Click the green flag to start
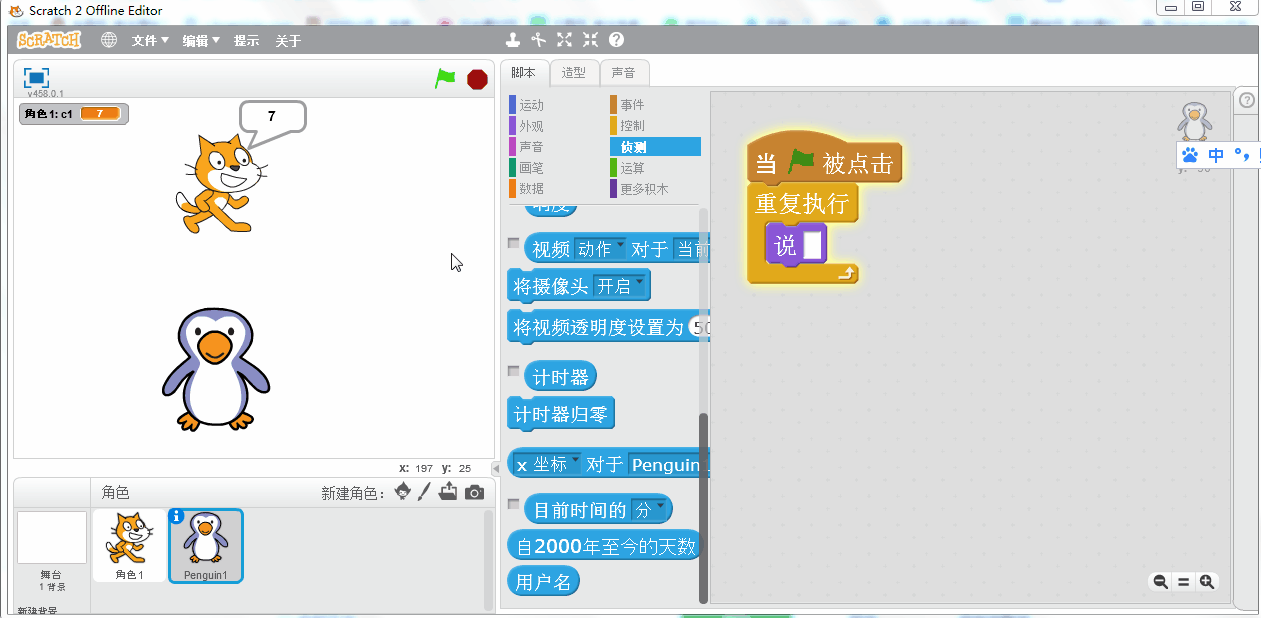The height and width of the screenshot is (618, 1261). pos(445,78)
